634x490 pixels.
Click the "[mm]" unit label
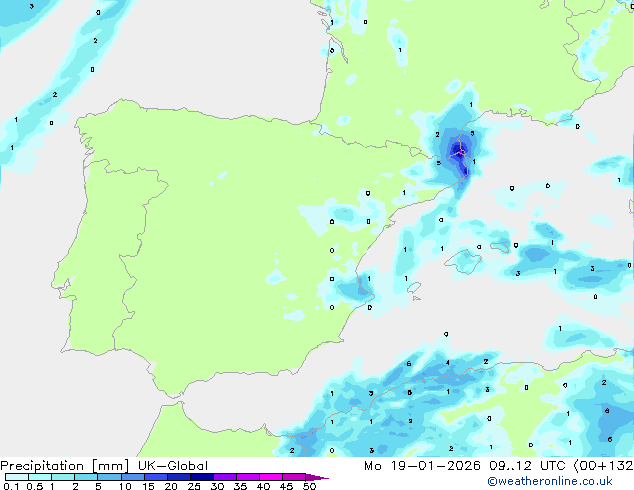tap(110, 466)
